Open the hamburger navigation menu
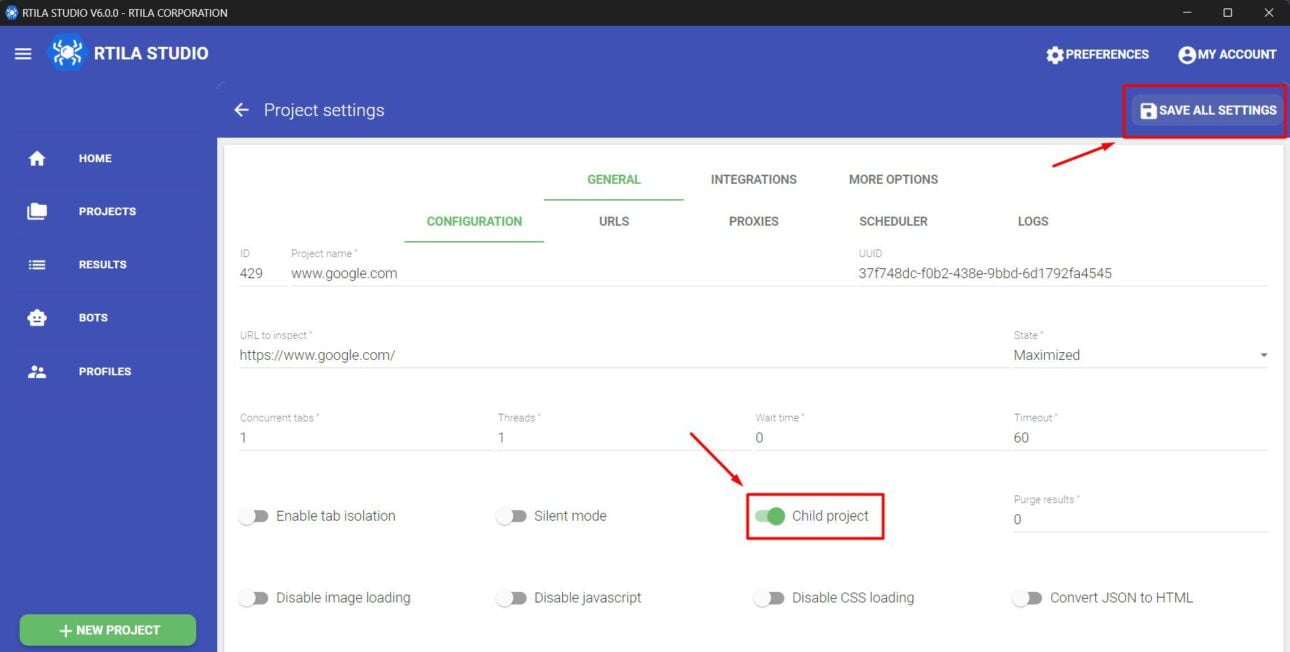This screenshot has height=652, width=1290. (23, 53)
